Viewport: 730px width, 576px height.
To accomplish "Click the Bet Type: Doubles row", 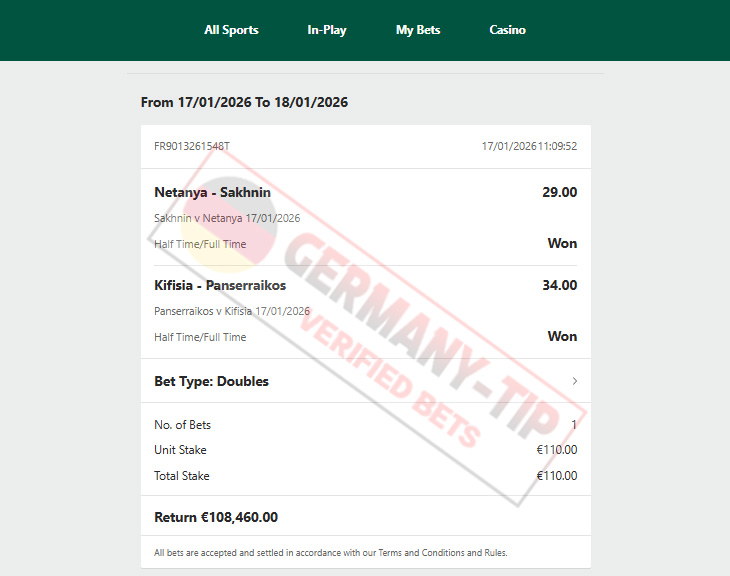I will [366, 381].
